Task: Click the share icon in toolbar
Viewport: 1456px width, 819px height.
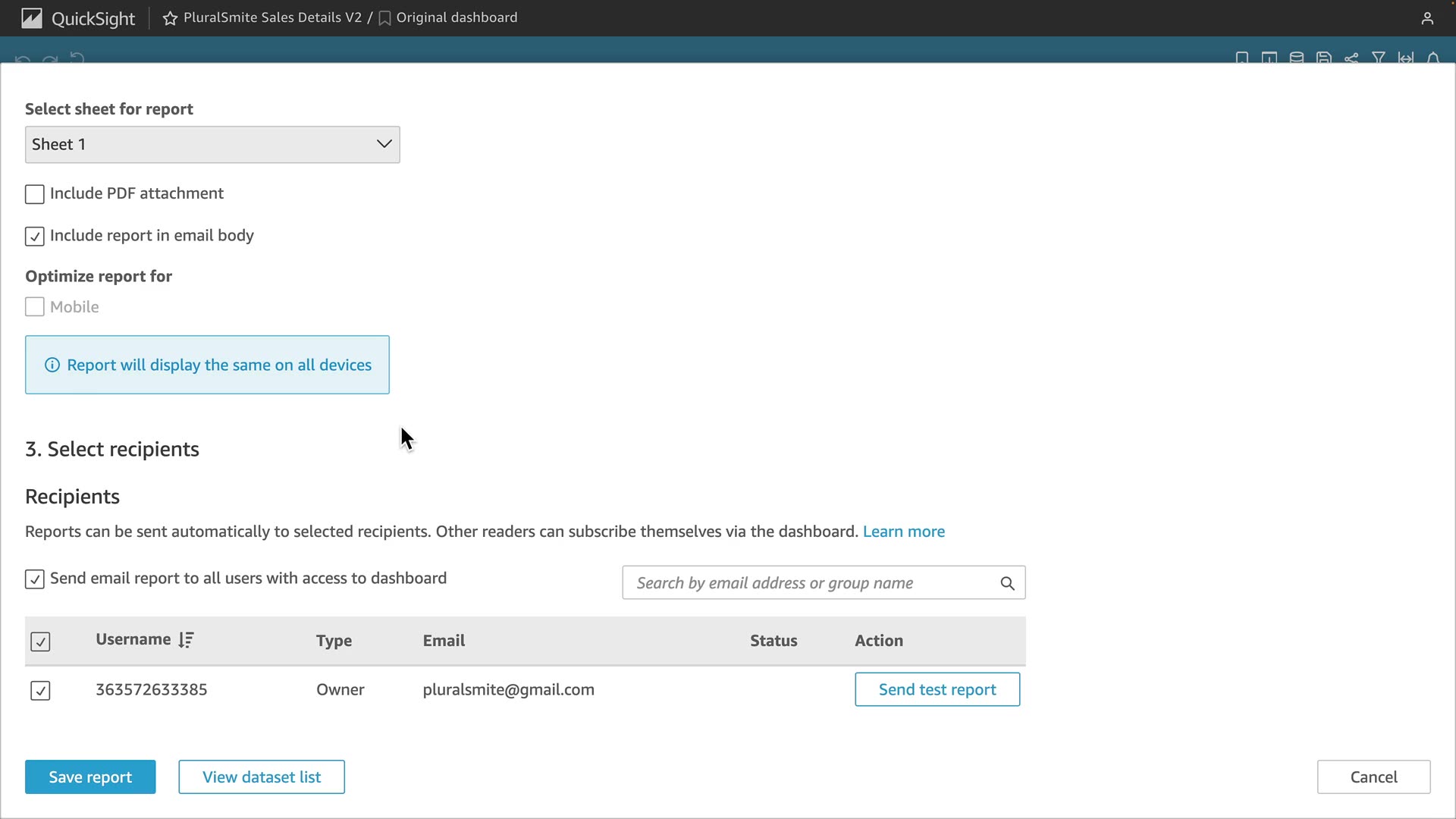Action: coord(1351,58)
